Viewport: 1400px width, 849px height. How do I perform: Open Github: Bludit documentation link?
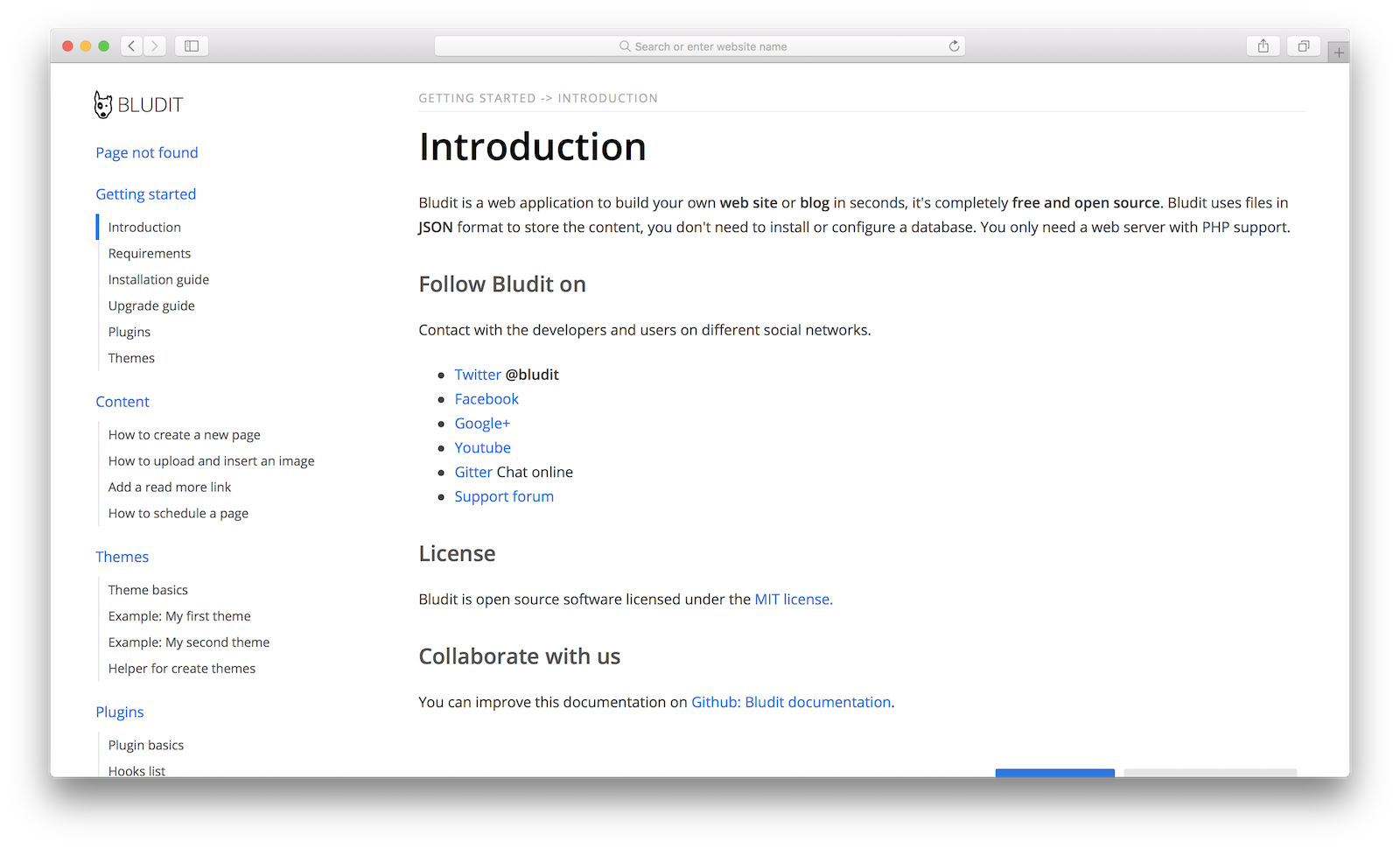click(x=791, y=702)
